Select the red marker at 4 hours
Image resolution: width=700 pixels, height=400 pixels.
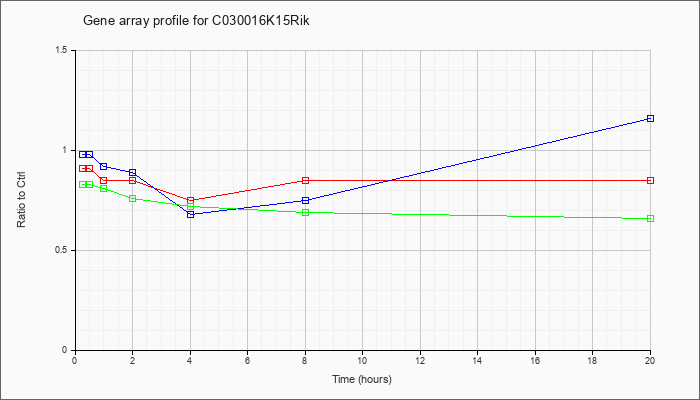(191, 200)
